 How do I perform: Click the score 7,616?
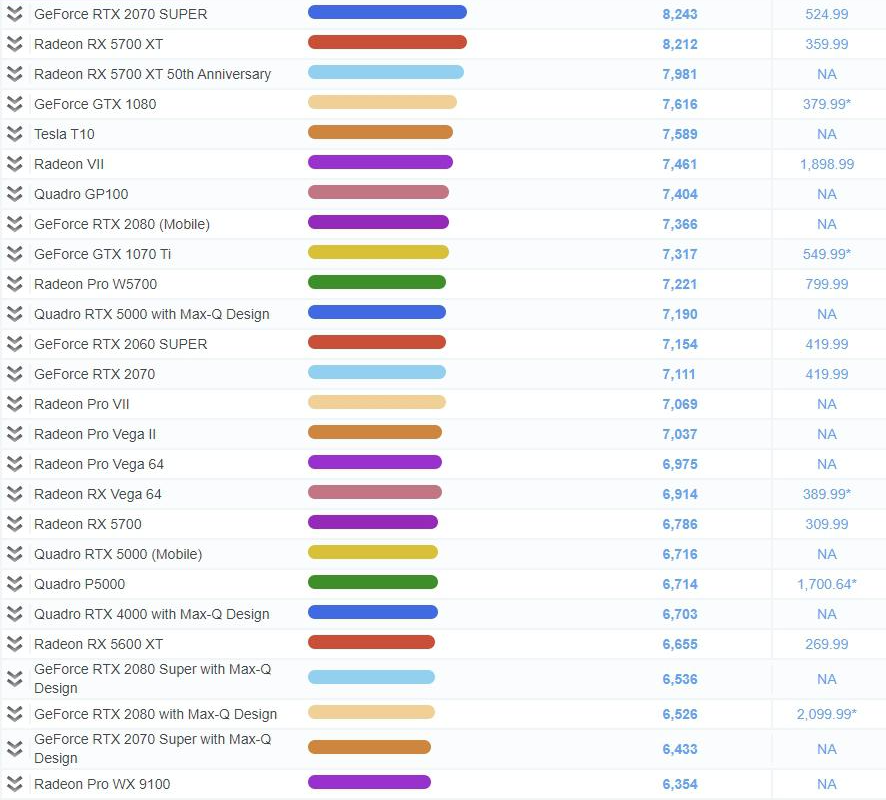tap(680, 104)
